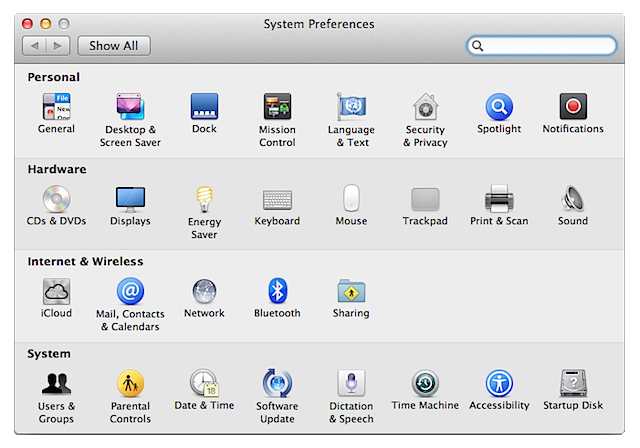Go back with the left arrow button
640x448 pixels.
pyautogui.click(x=35, y=46)
